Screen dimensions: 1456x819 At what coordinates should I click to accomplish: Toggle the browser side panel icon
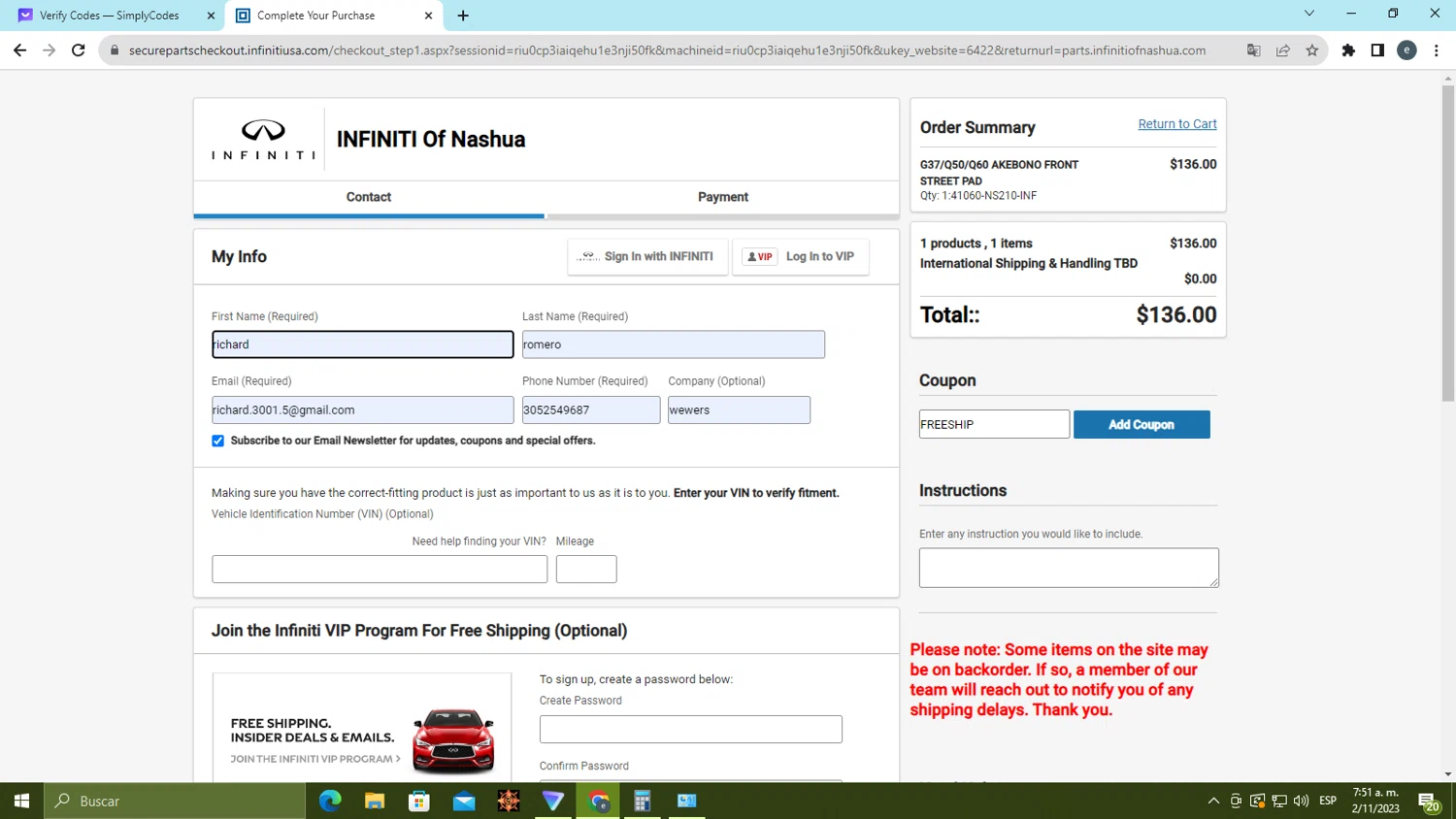pyautogui.click(x=1377, y=50)
